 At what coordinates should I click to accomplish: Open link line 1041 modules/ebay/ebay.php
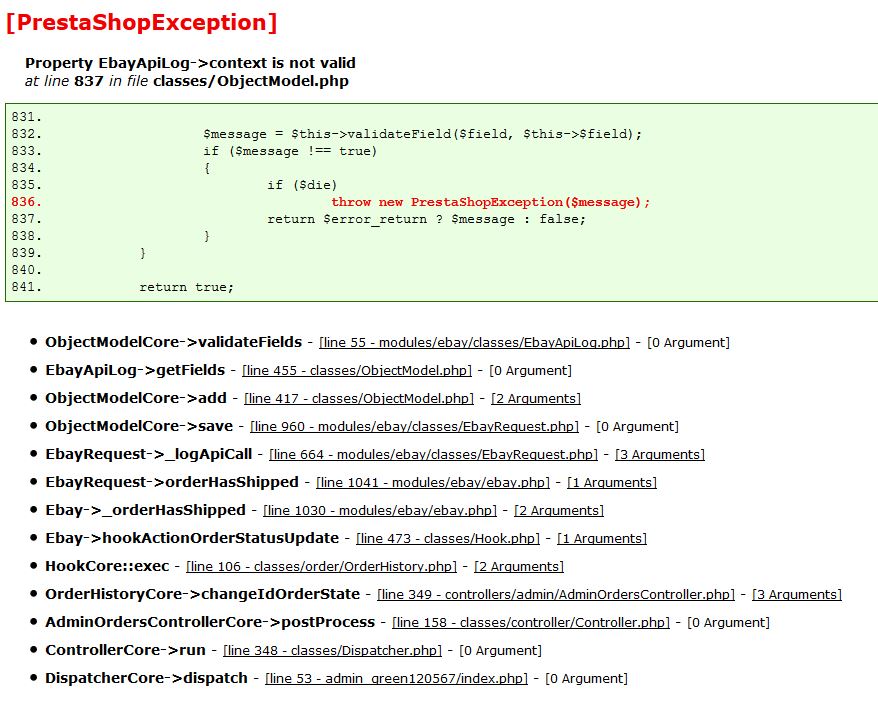click(433, 483)
